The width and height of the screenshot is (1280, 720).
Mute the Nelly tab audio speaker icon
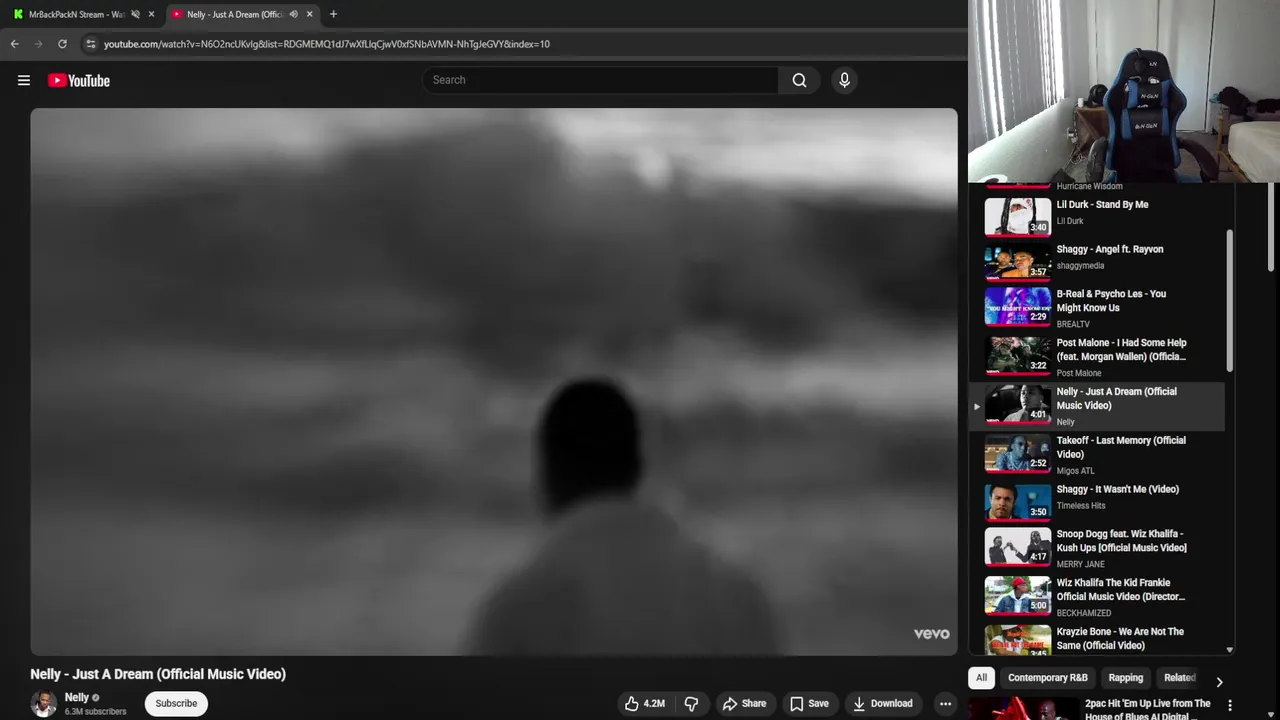pyautogui.click(x=293, y=14)
